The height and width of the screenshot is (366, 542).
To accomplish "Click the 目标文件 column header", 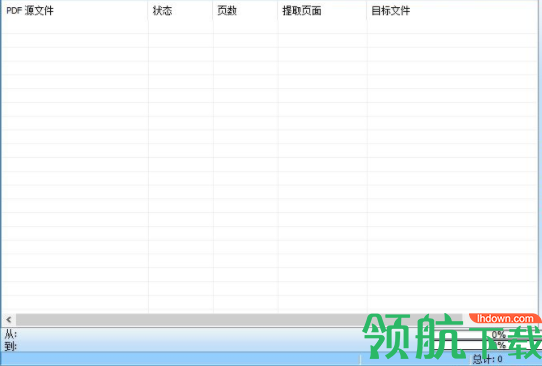I will click(452, 10).
